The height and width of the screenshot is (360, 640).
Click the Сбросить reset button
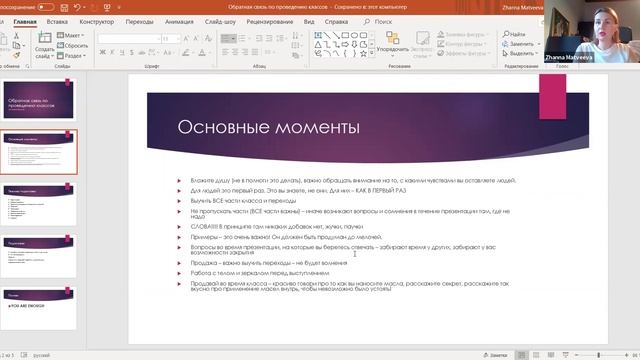tap(72, 46)
